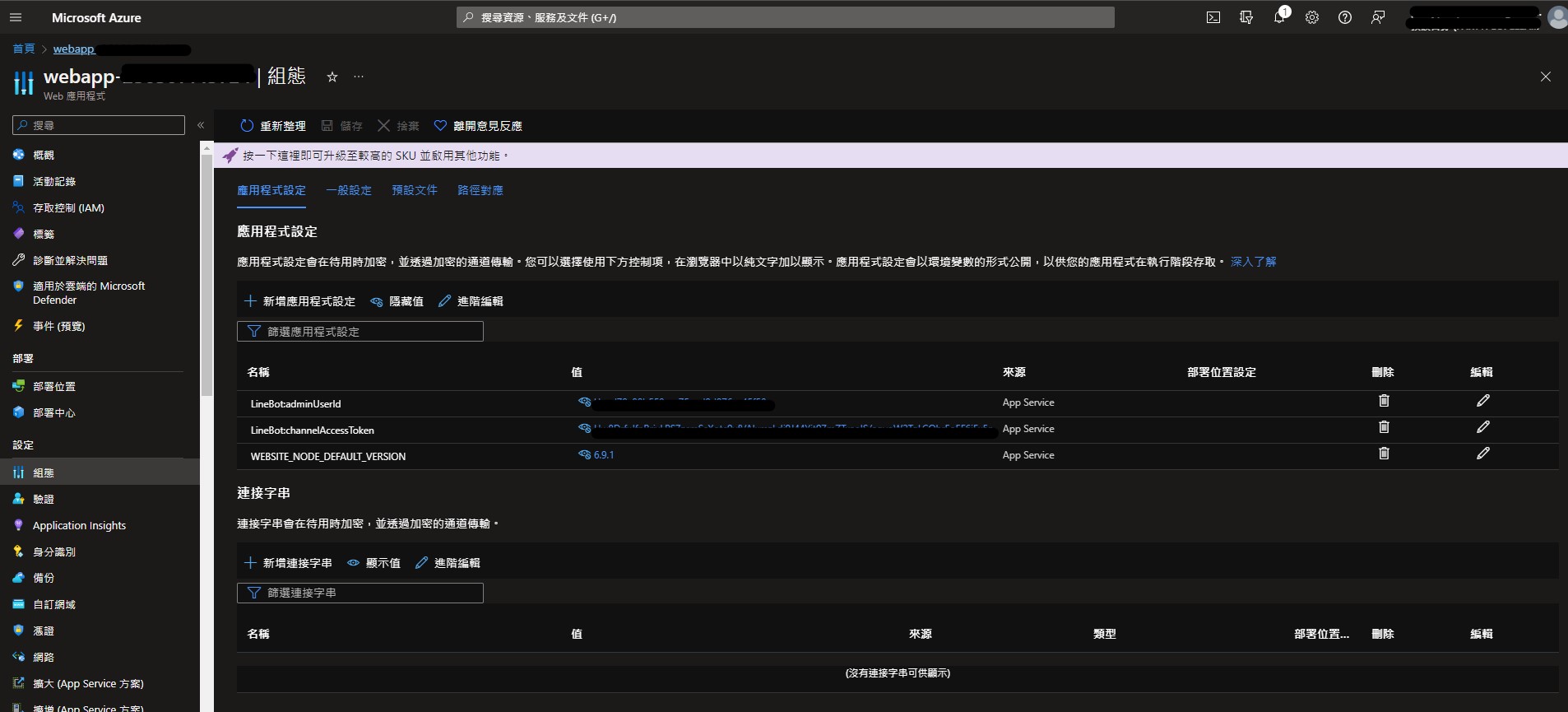Open 進階編輯 for connection strings

(x=448, y=563)
